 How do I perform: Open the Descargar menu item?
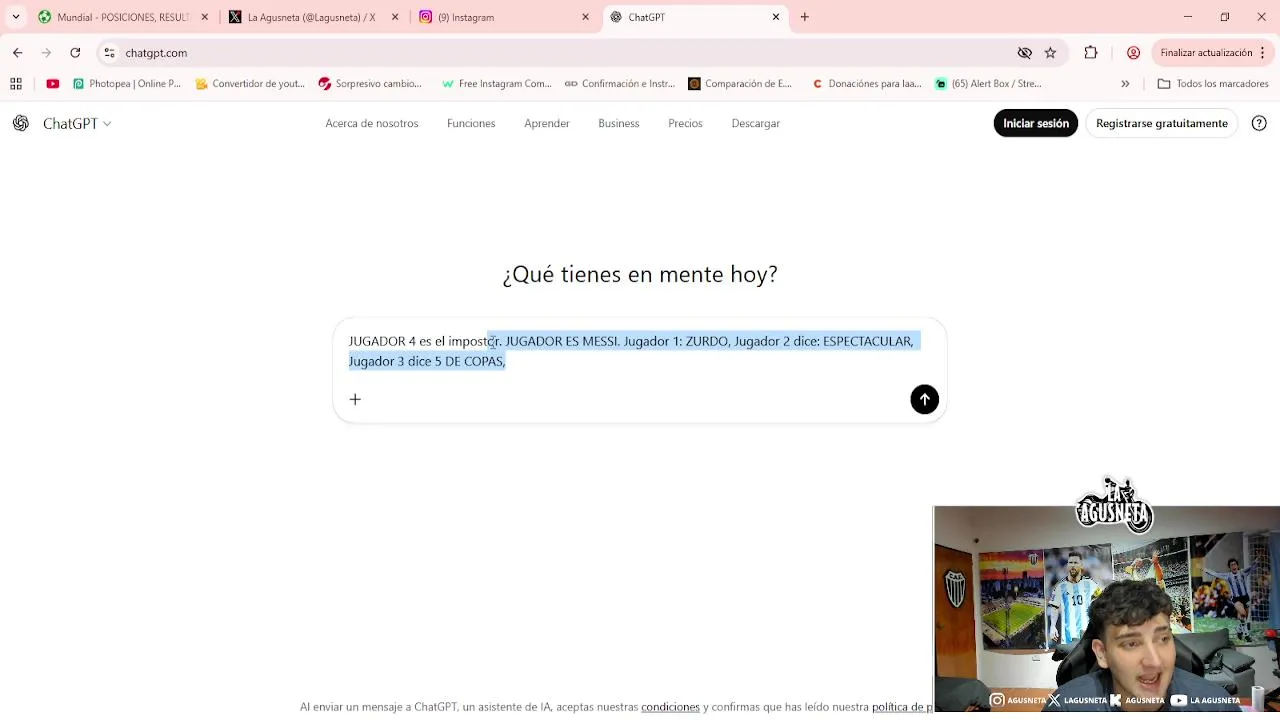click(x=756, y=123)
